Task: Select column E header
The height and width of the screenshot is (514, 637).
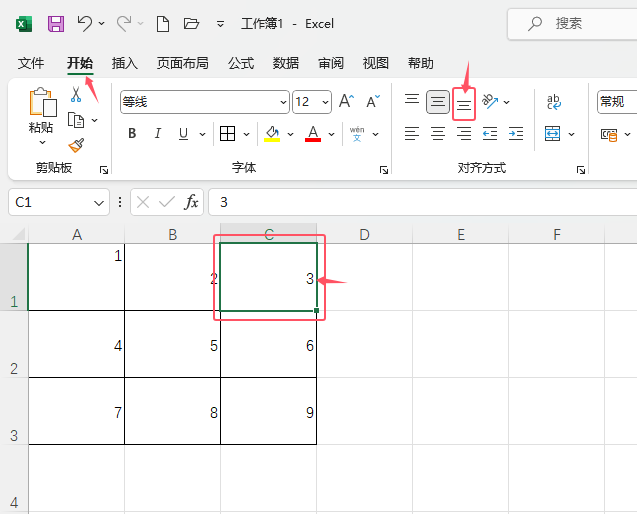Action: point(461,234)
